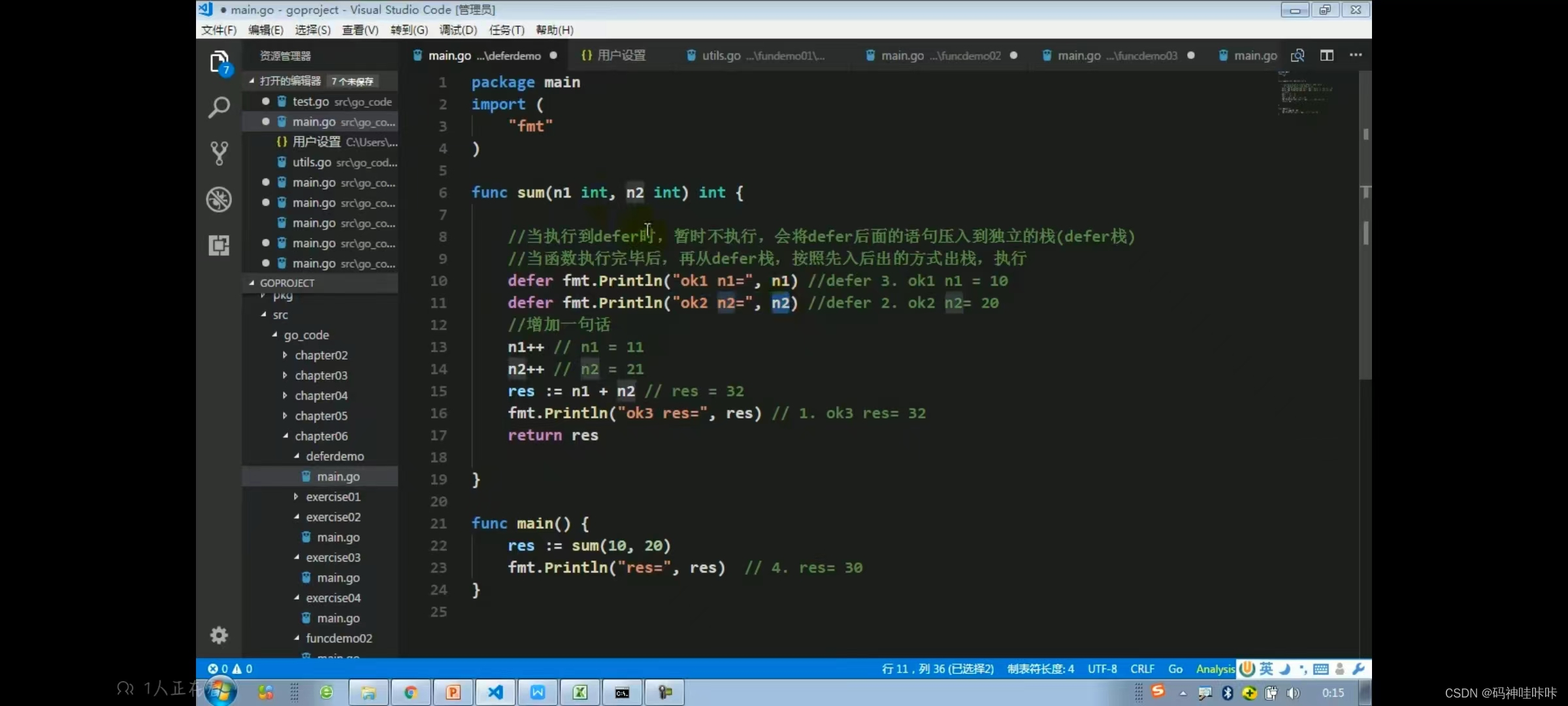Collapse the 打开的编辑器 section
Image resolution: width=1568 pixels, height=706 pixels.
pyautogui.click(x=320, y=81)
